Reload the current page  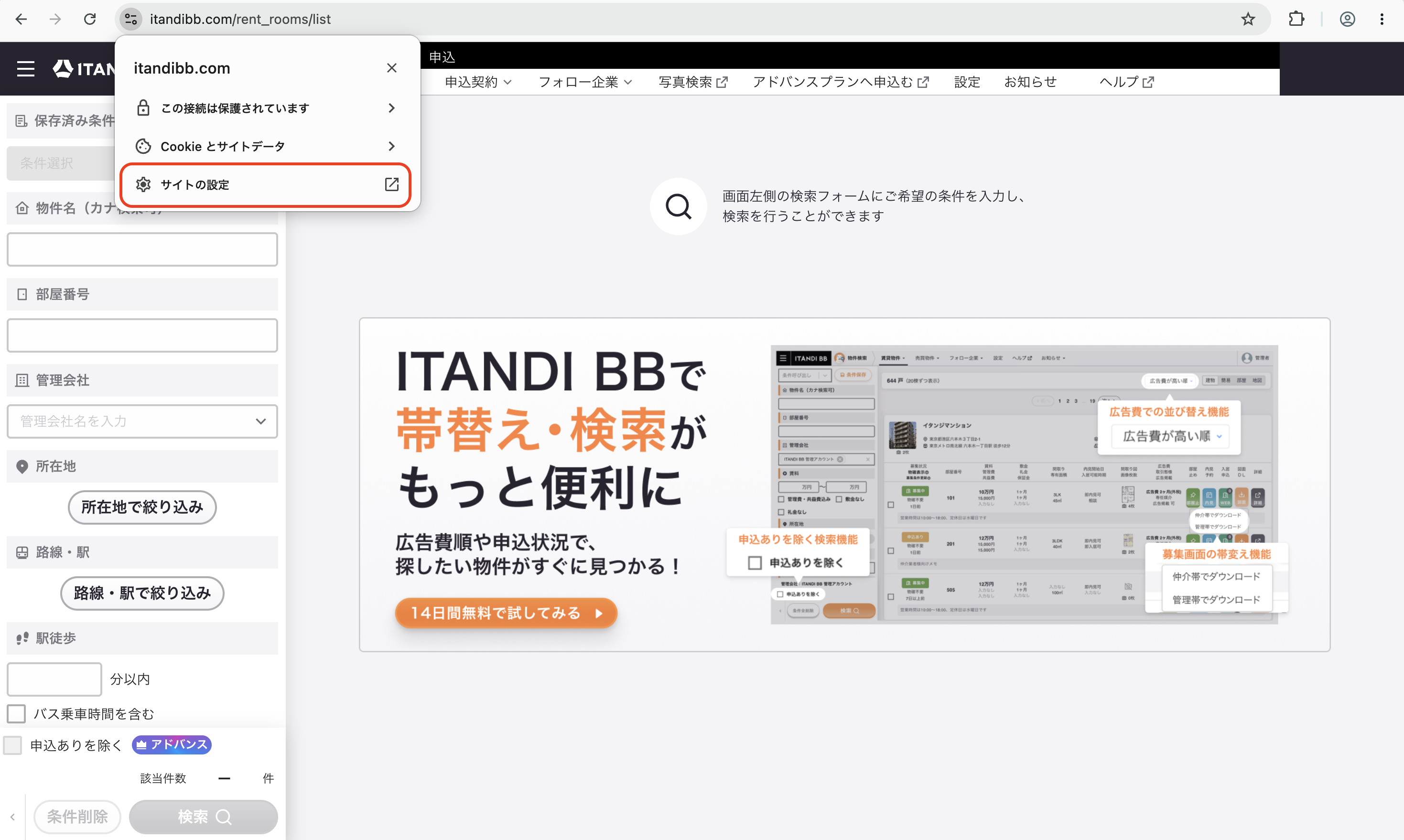[89, 19]
